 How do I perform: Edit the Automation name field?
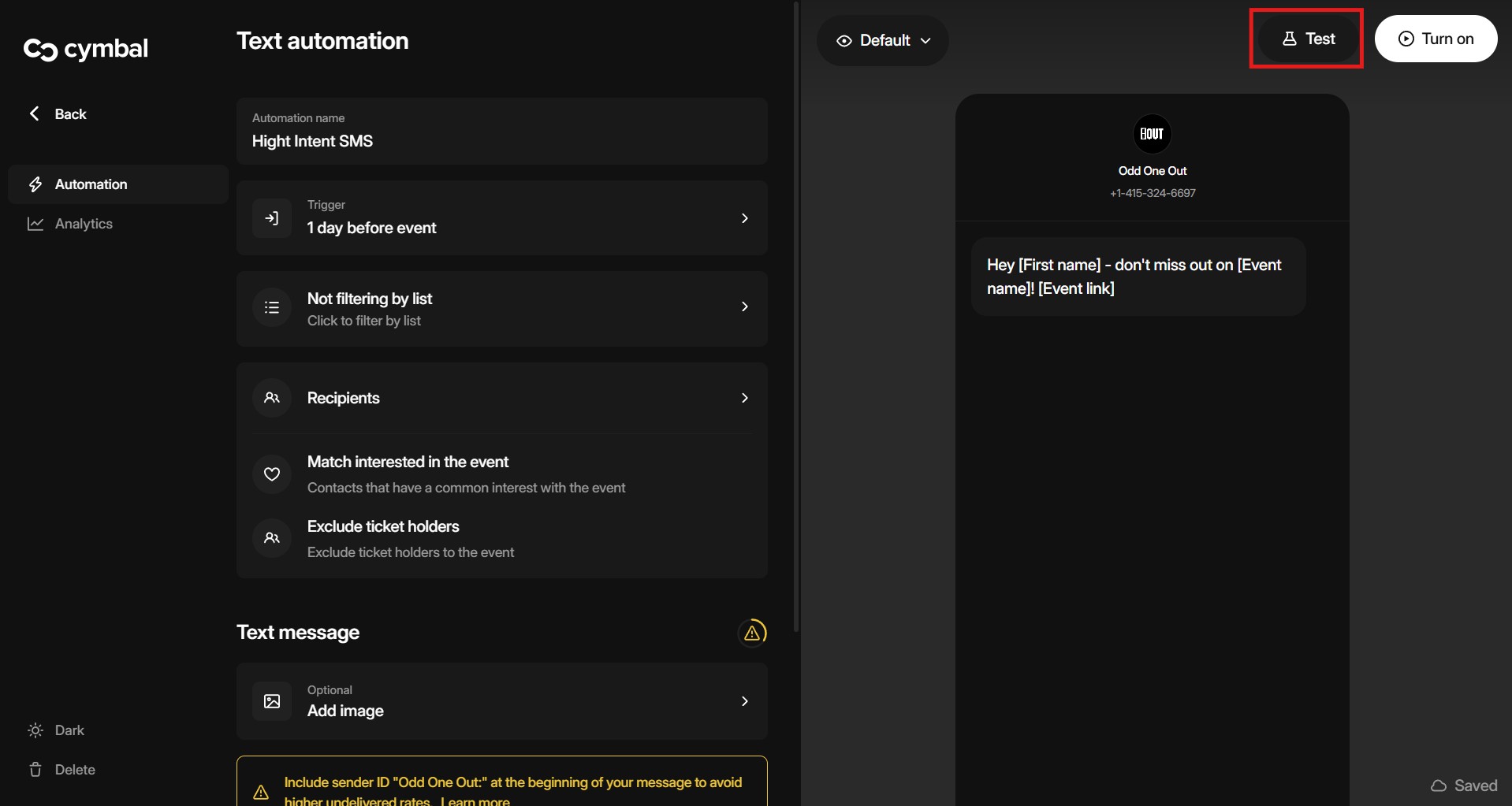(x=501, y=141)
